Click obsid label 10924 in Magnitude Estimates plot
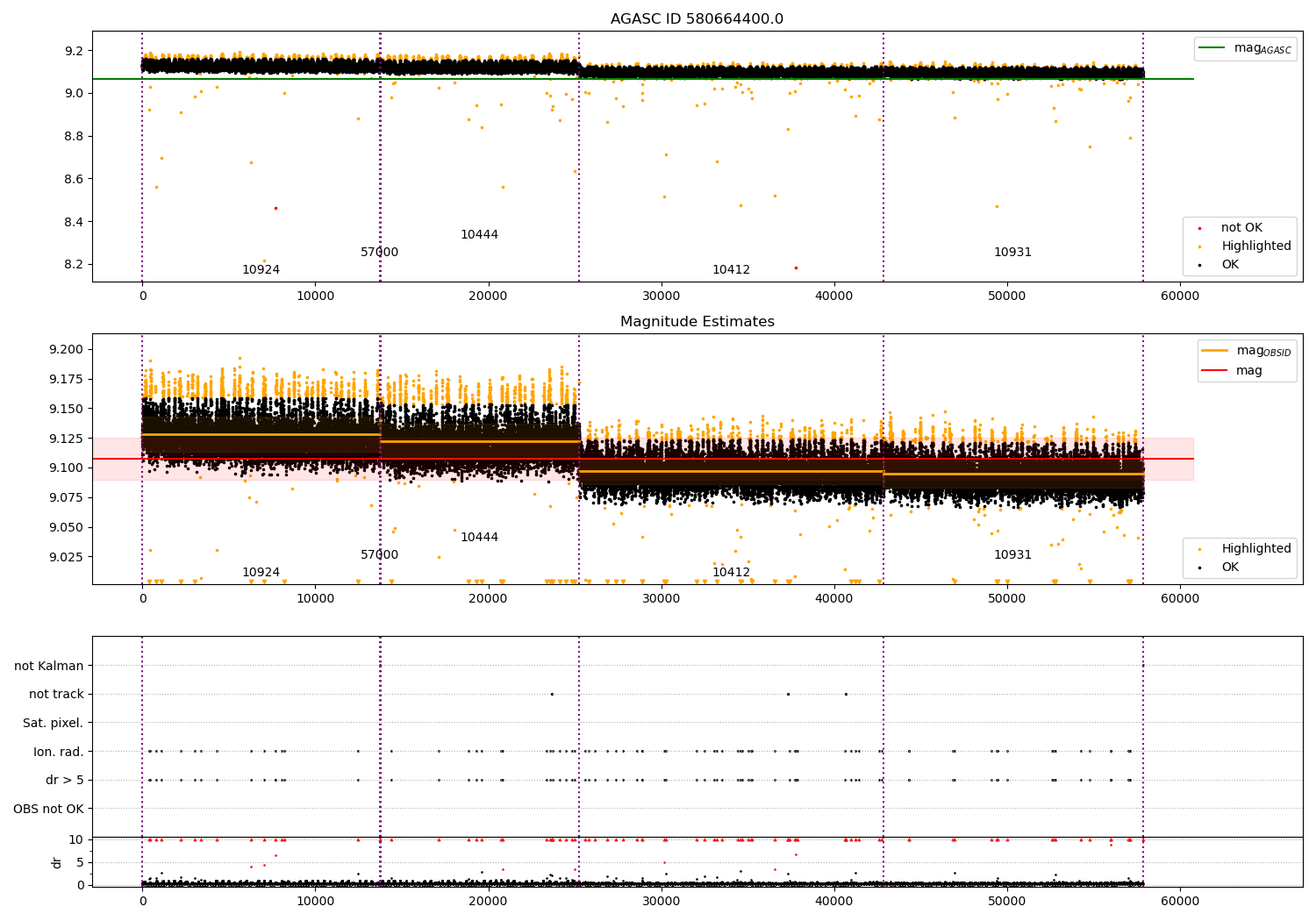 [x=261, y=573]
